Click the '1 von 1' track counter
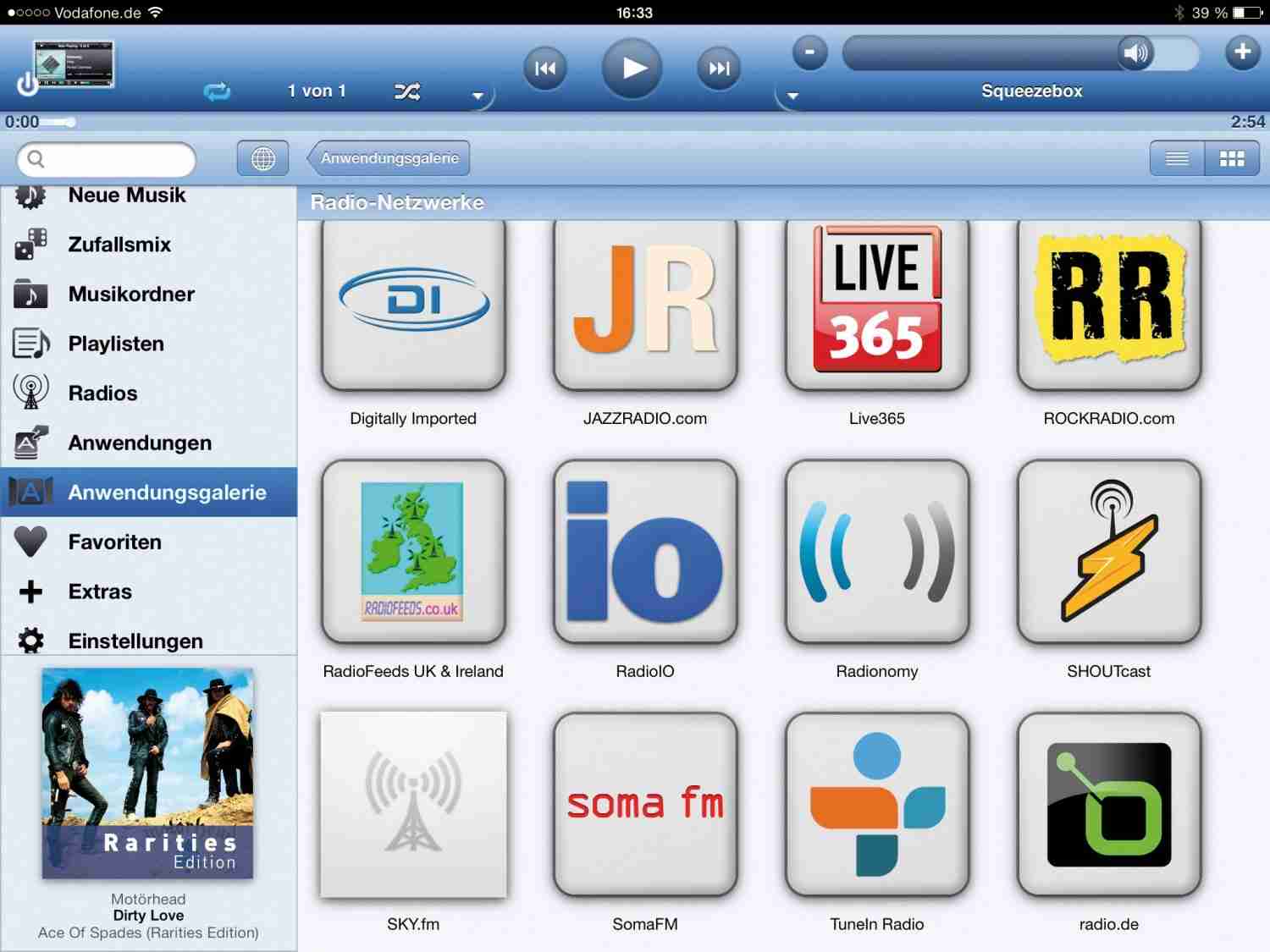This screenshot has width=1270, height=952. (317, 91)
